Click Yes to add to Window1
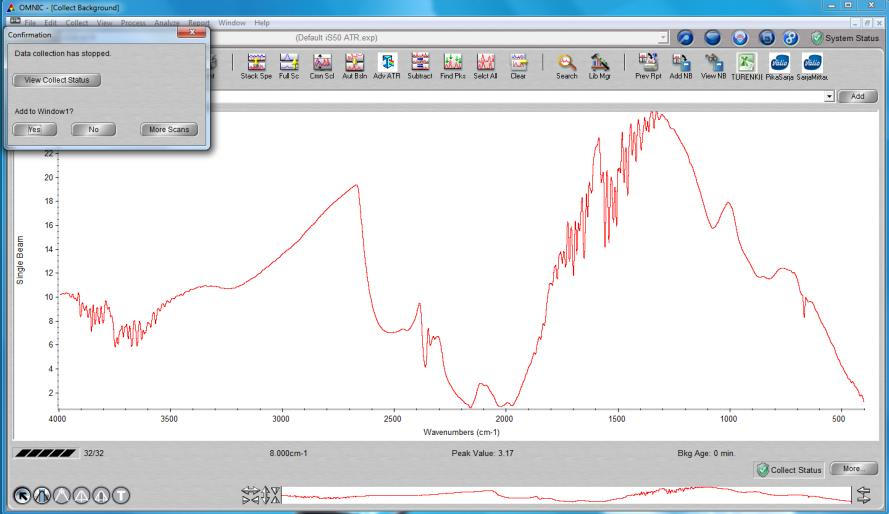 pyautogui.click(x=35, y=129)
